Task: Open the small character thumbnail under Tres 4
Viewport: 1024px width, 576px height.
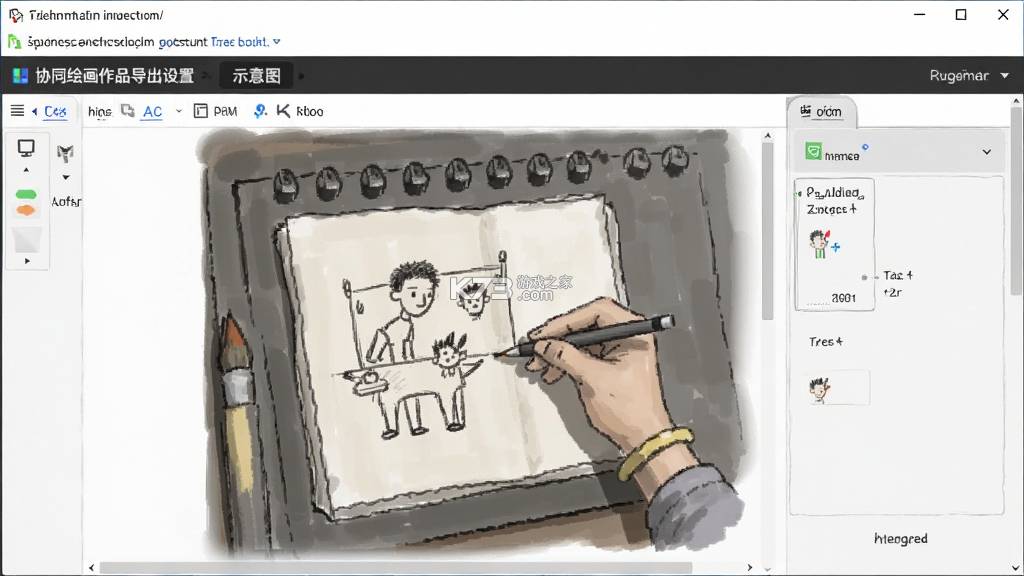Action: click(x=839, y=387)
